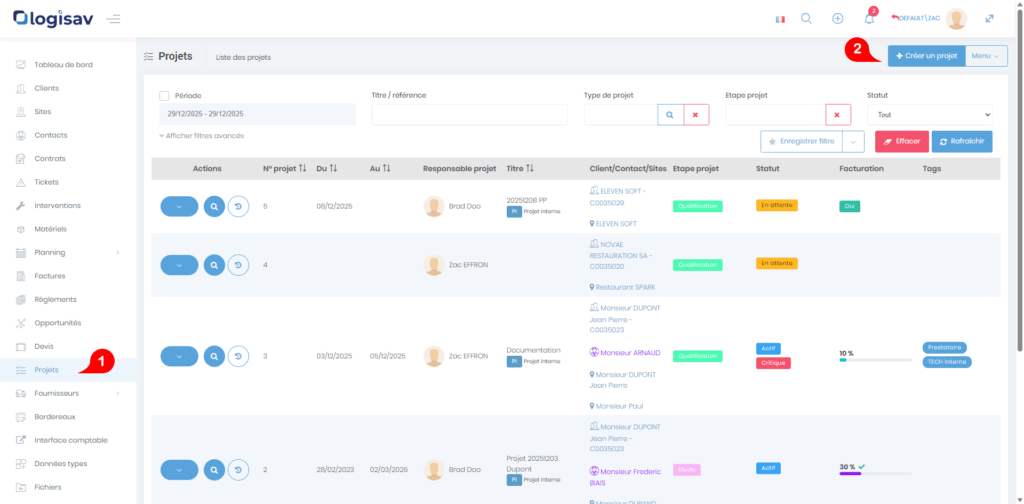
Task: Click the Créer un projet button
Action: [x=926, y=56]
